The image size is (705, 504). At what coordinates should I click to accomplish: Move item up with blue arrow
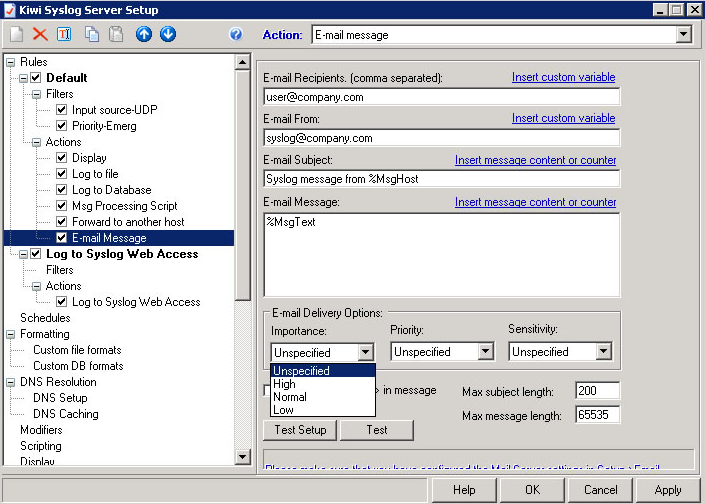[144, 34]
